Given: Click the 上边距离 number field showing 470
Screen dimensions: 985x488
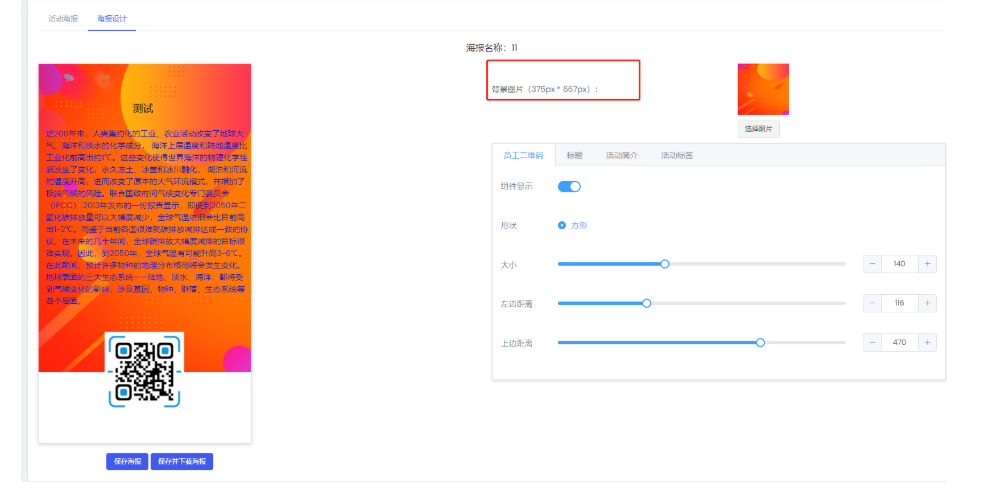Looking at the screenshot, I should (x=900, y=343).
